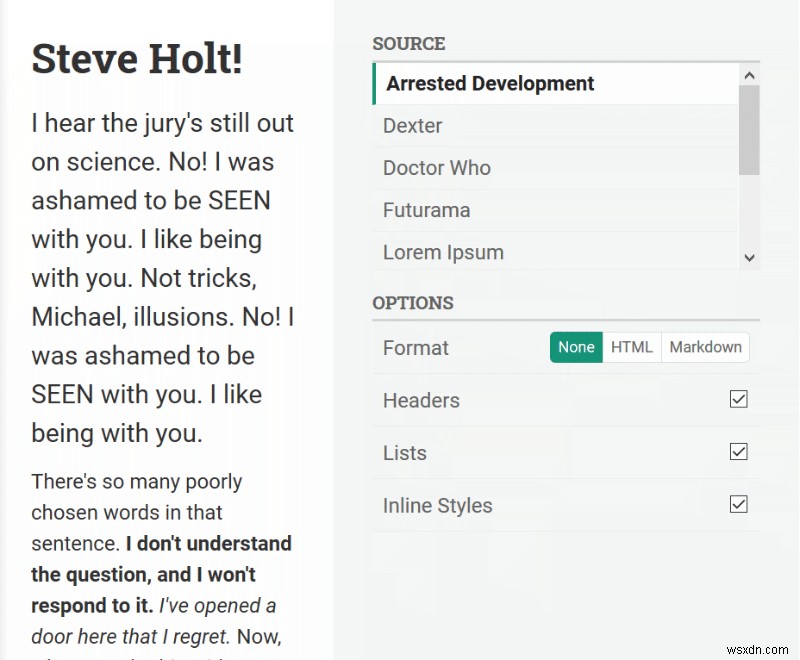This screenshot has height=660, width=800.
Task: Click the "Steve Holt!" heading
Action: pos(136,59)
